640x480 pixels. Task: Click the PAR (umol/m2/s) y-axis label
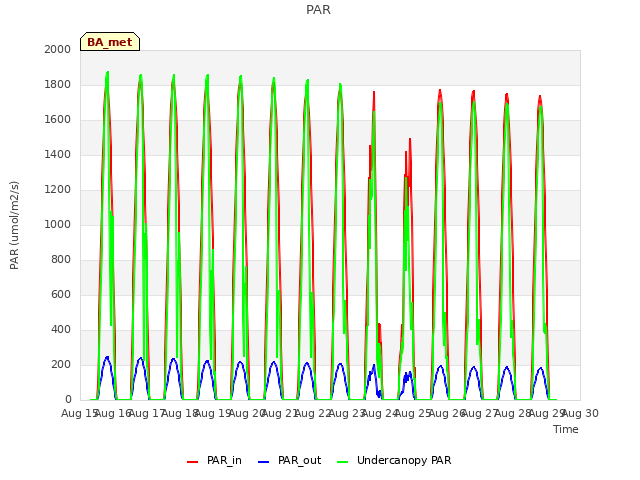coord(14,225)
